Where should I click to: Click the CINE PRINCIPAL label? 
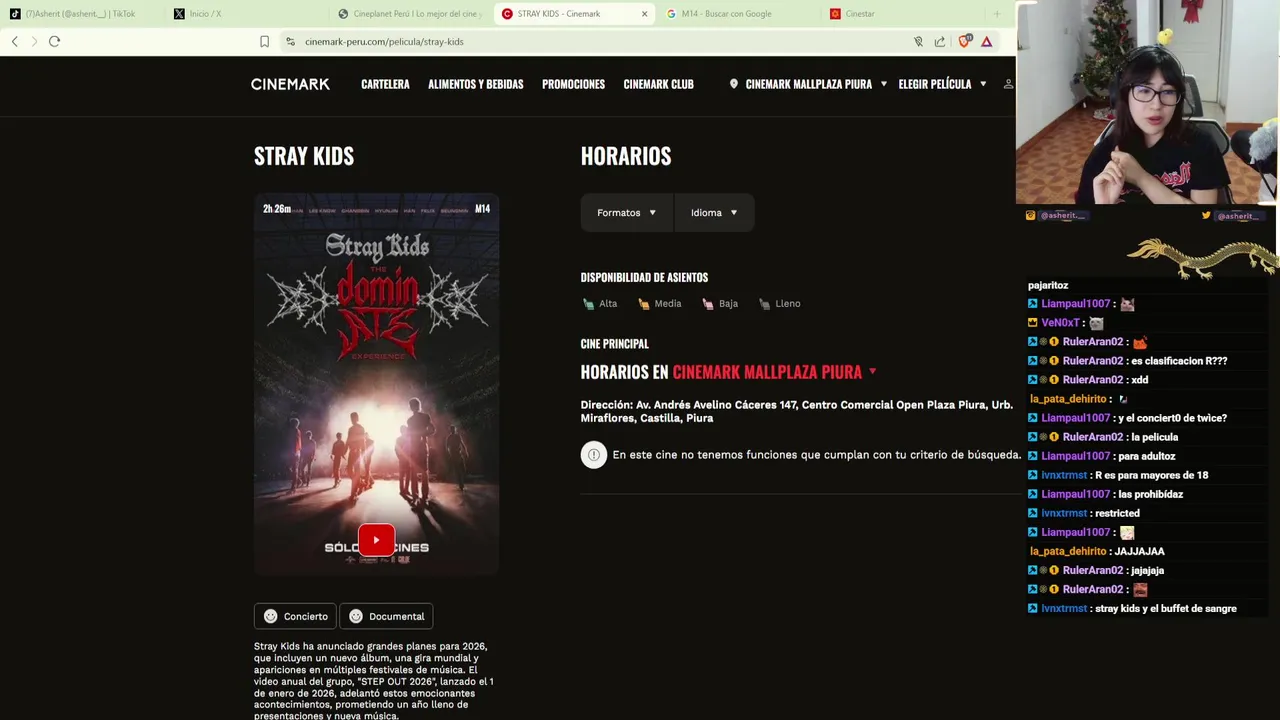(615, 344)
